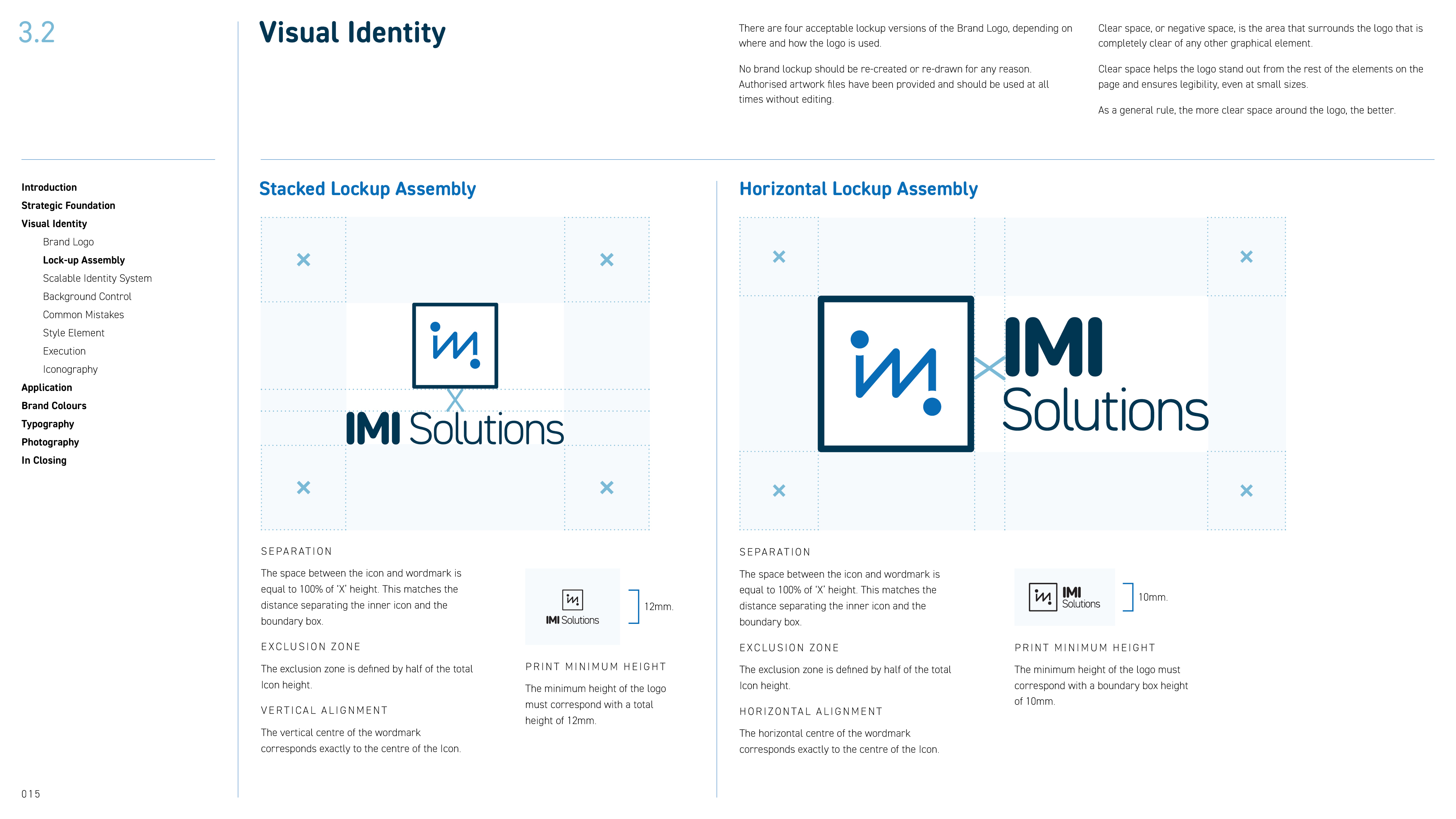Viewport: 1456px width, 819px height.
Task: Go to Strategic Foundation section
Action: [x=68, y=205]
